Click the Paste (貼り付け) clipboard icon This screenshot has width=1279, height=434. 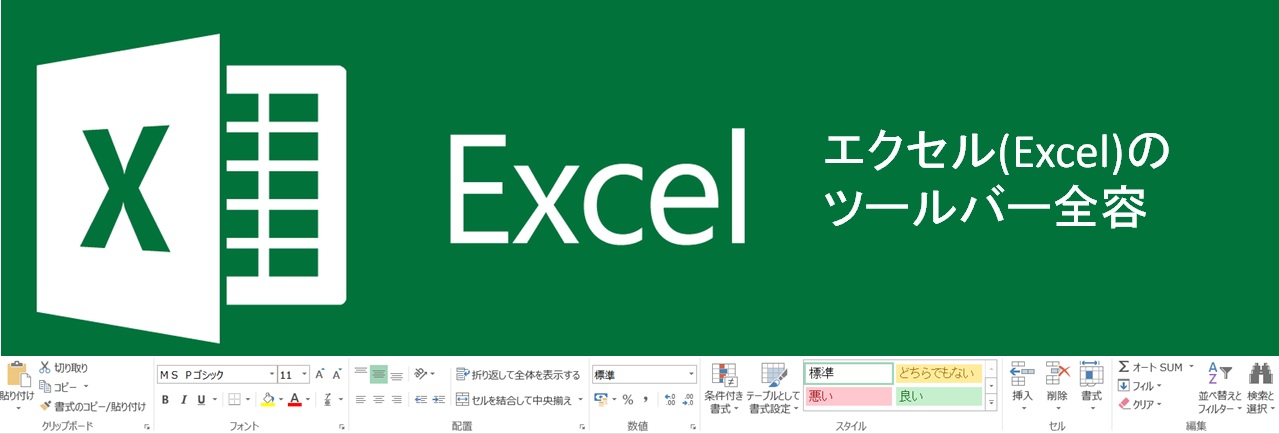click(17, 375)
